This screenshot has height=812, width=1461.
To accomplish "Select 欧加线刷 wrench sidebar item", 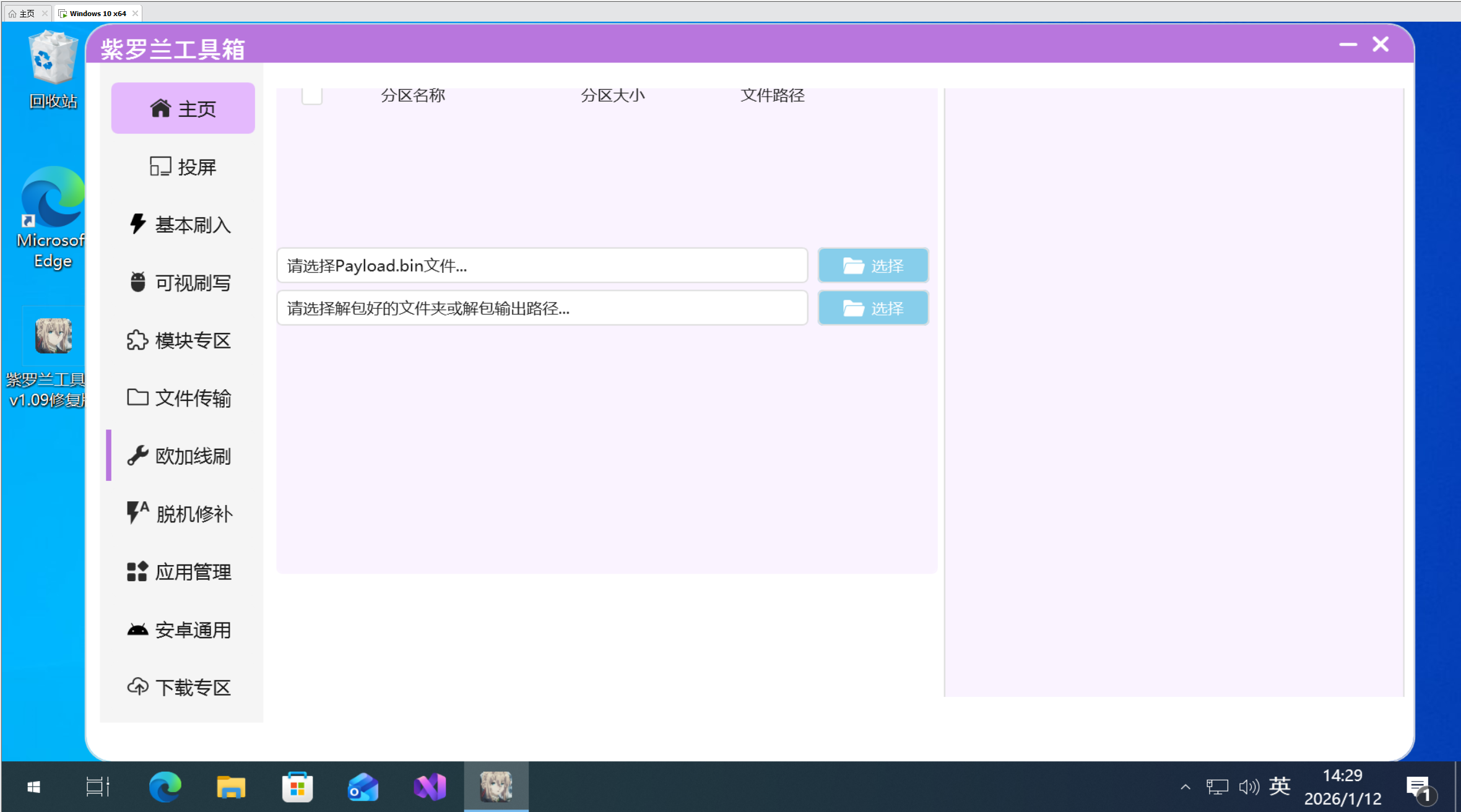I will (x=180, y=456).
